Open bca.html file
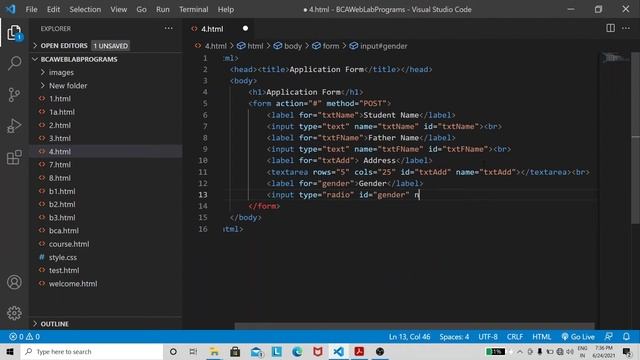The image size is (640, 360). pos(105,231)
